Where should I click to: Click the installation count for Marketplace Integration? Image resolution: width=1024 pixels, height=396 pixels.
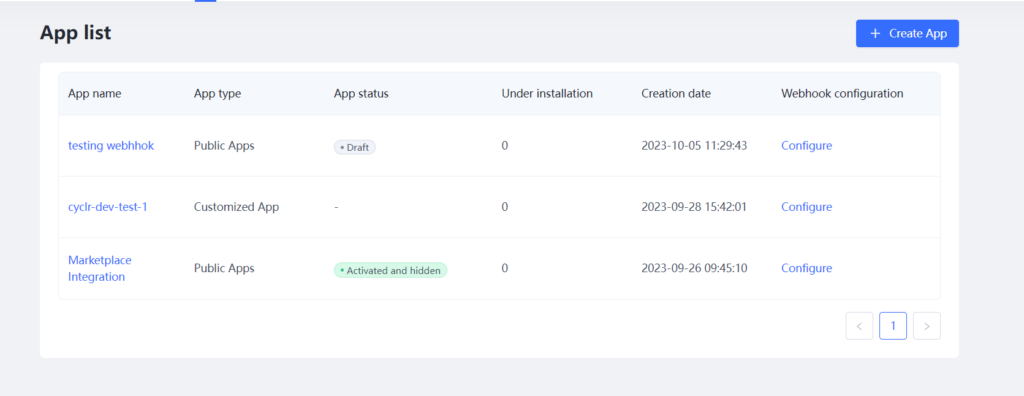[505, 268]
